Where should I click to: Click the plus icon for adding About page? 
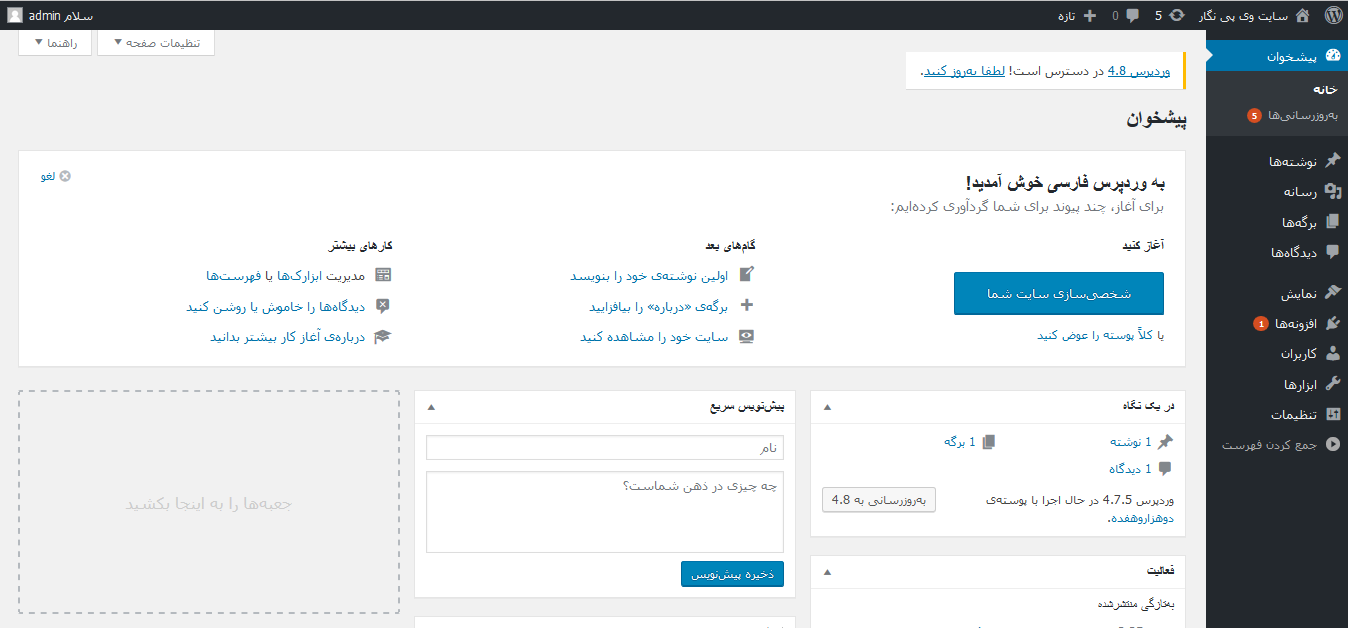click(746, 306)
